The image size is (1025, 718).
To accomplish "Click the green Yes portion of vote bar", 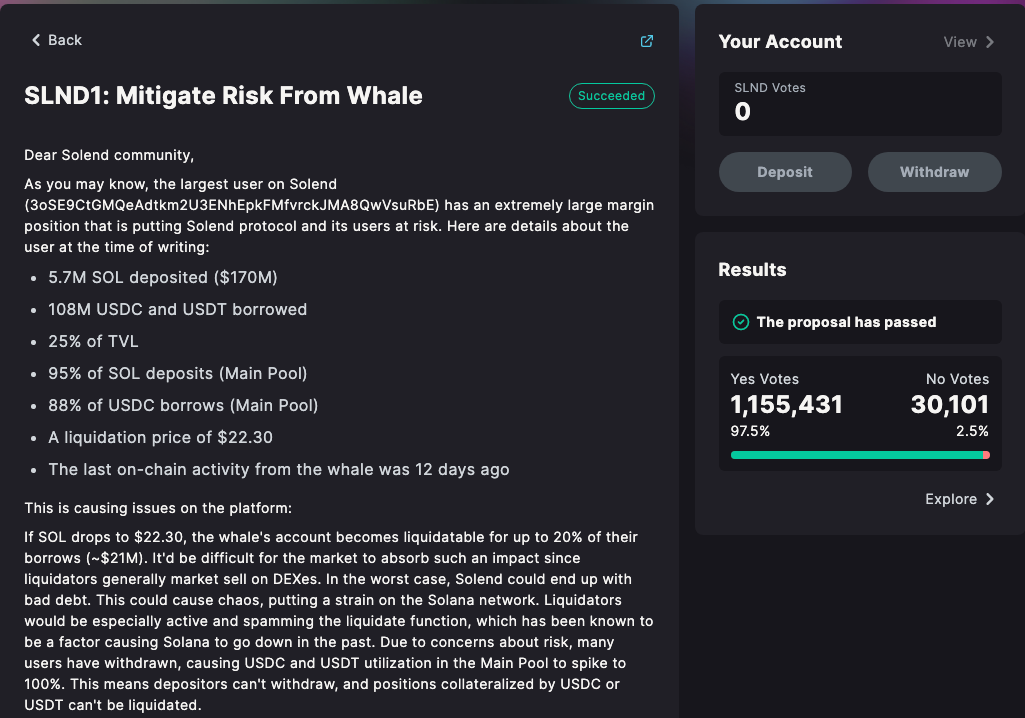I will coord(855,455).
